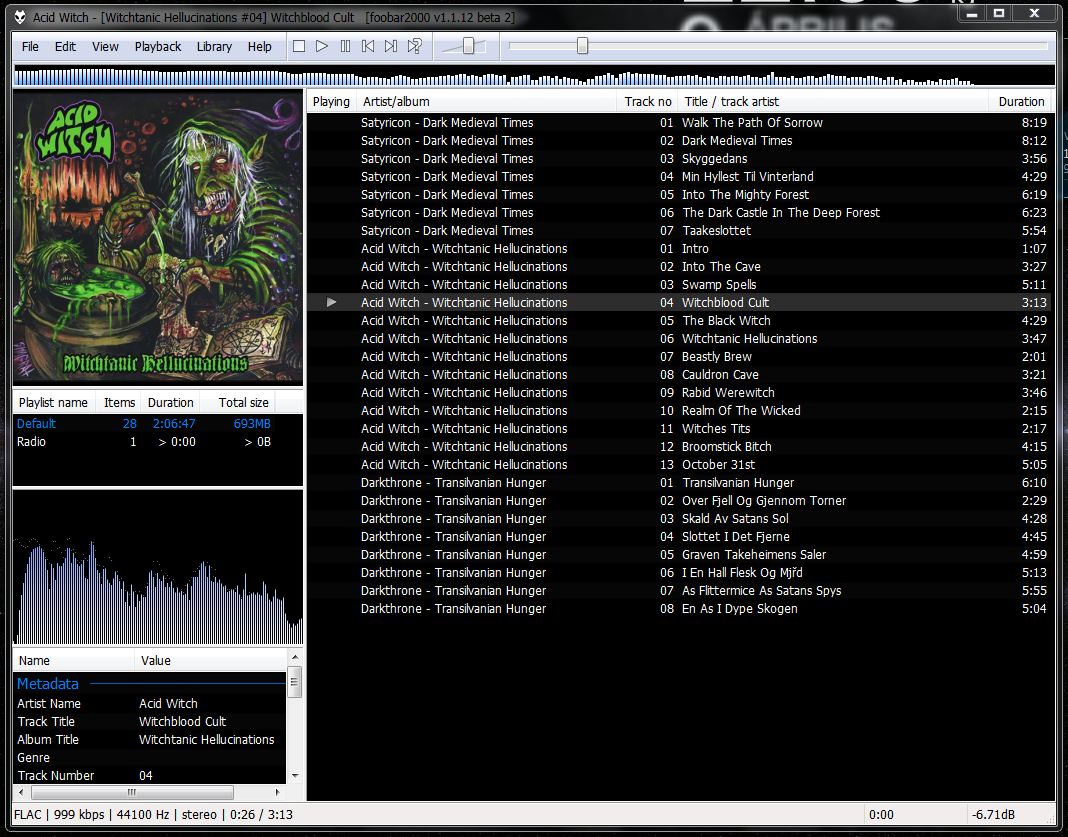Open the View menu
The width and height of the screenshot is (1068, 837).
pyautogui.click(x=105, y=46)
